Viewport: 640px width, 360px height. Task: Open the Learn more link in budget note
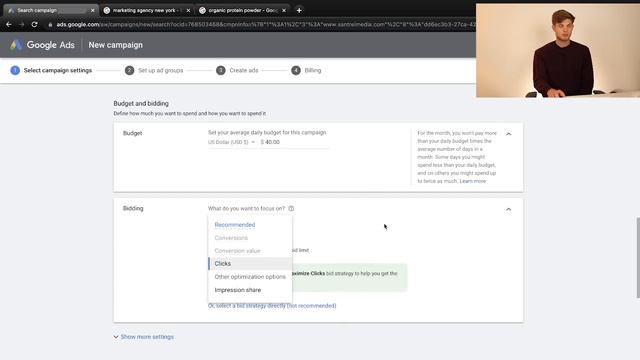(473, 181)
